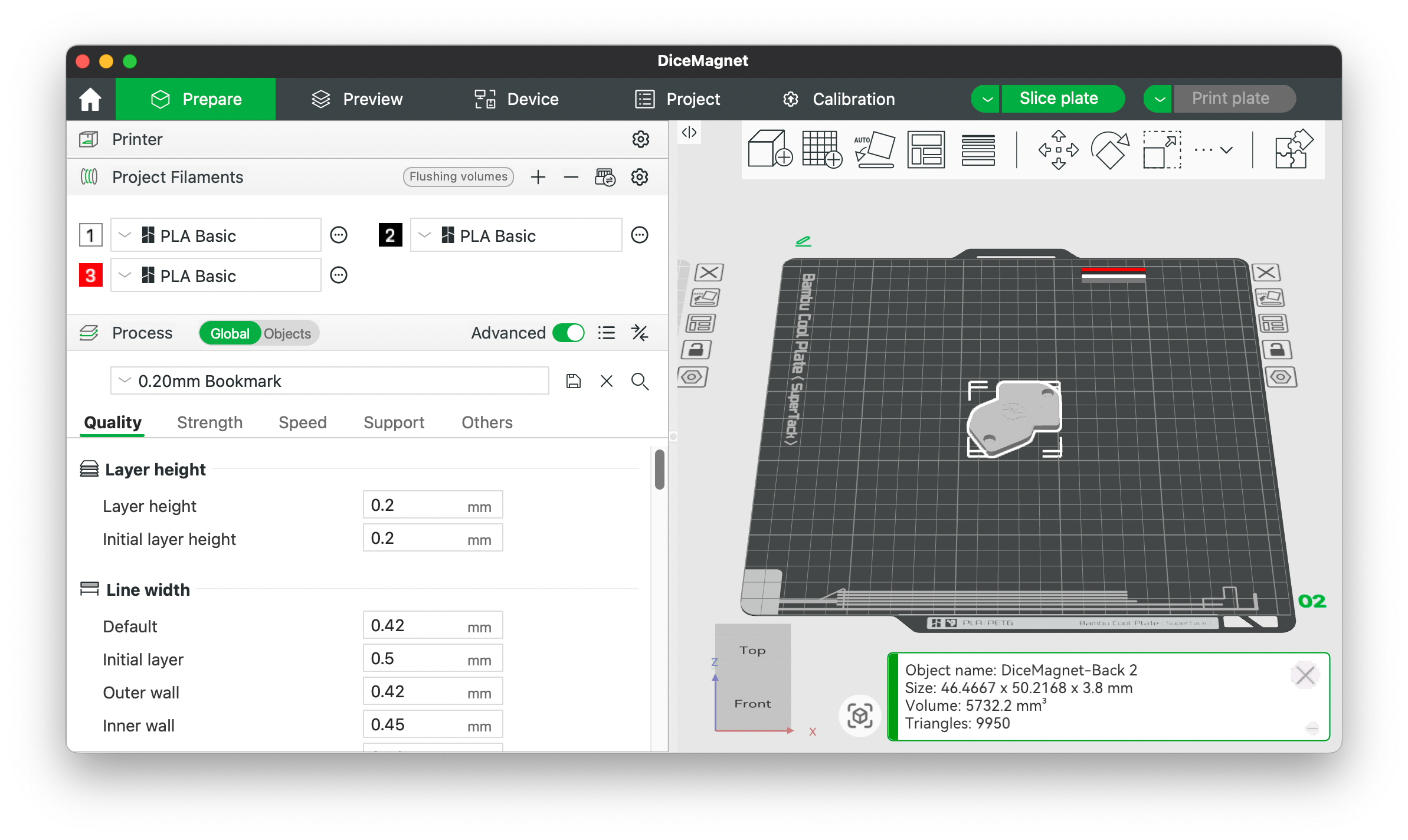Auto orient the selected object

point(874,149)
